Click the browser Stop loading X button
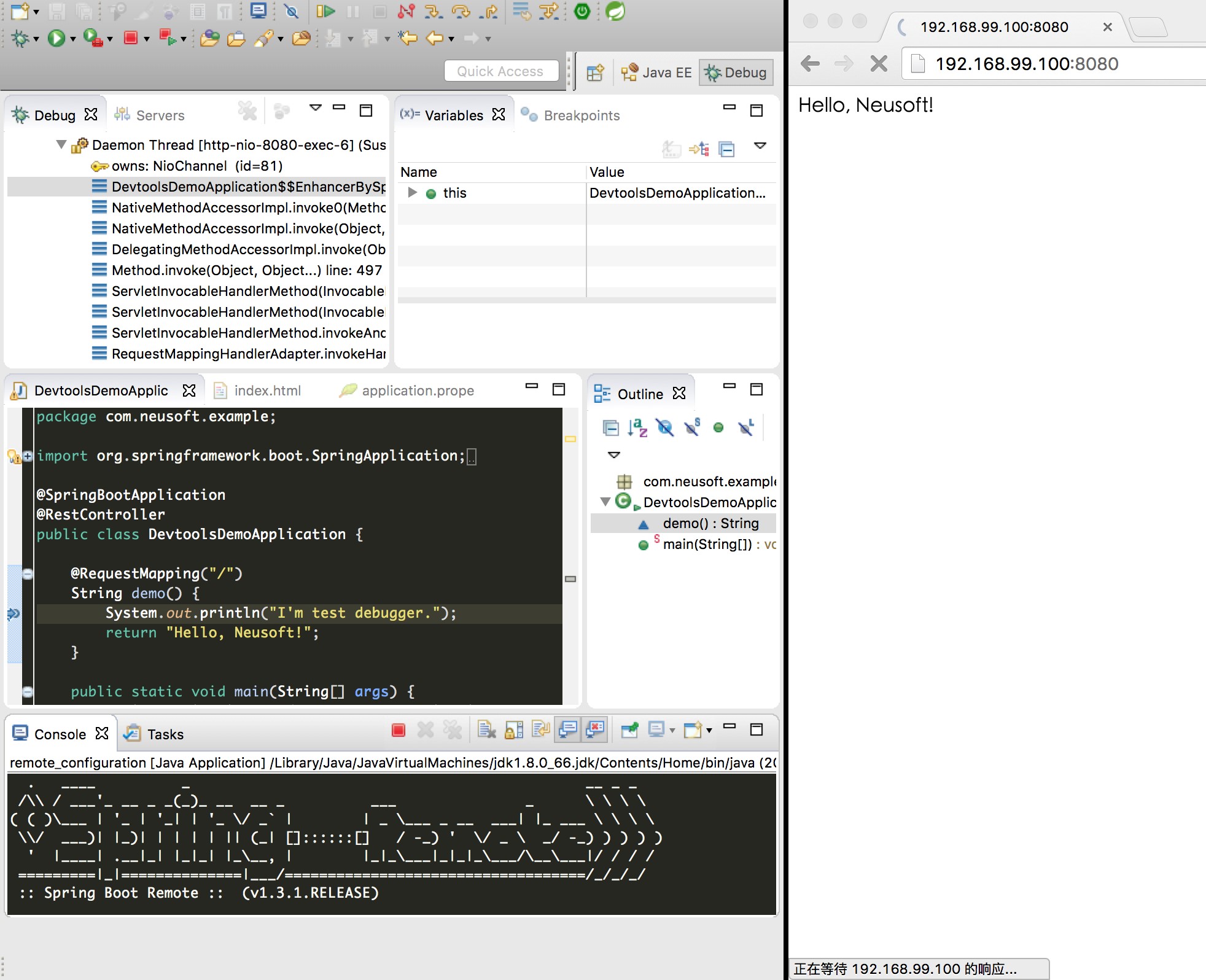1206x980 pixels. click(x=879, y=63)
